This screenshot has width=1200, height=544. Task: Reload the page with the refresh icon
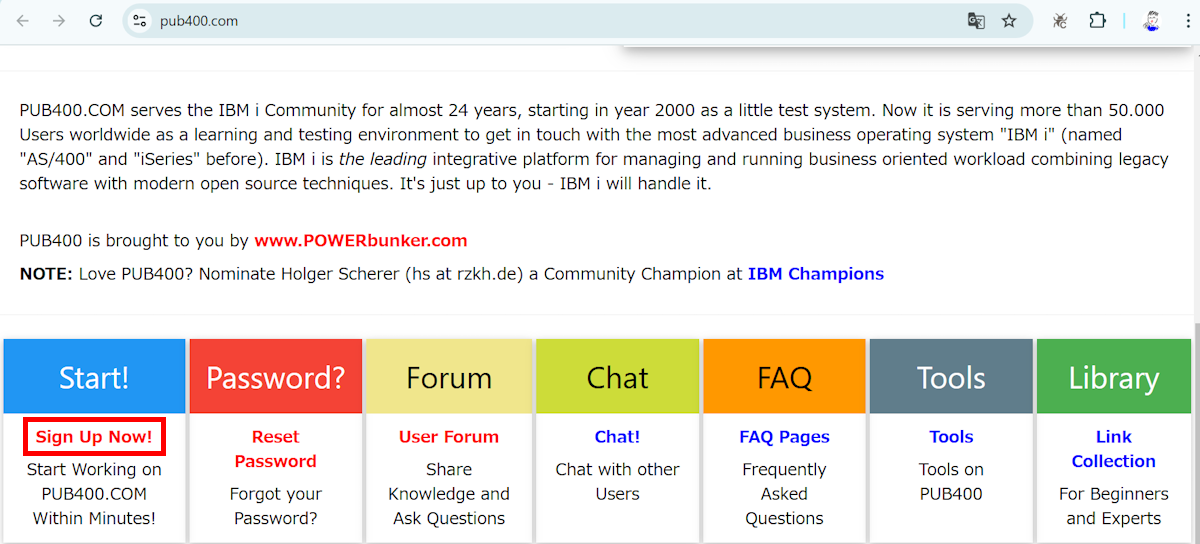[96, 20]
